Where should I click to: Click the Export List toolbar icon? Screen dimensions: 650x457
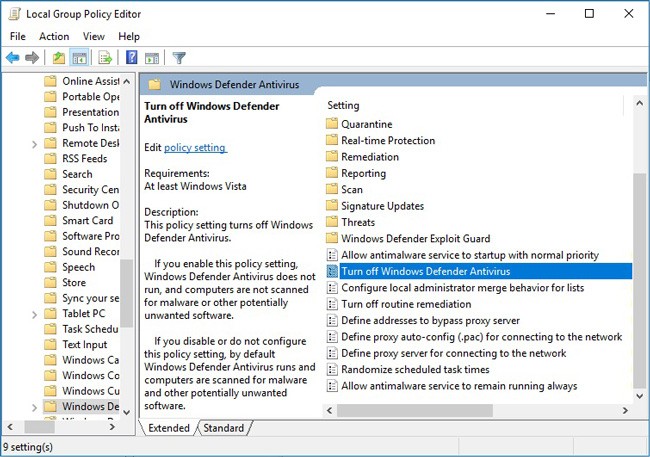coord(105,58)
